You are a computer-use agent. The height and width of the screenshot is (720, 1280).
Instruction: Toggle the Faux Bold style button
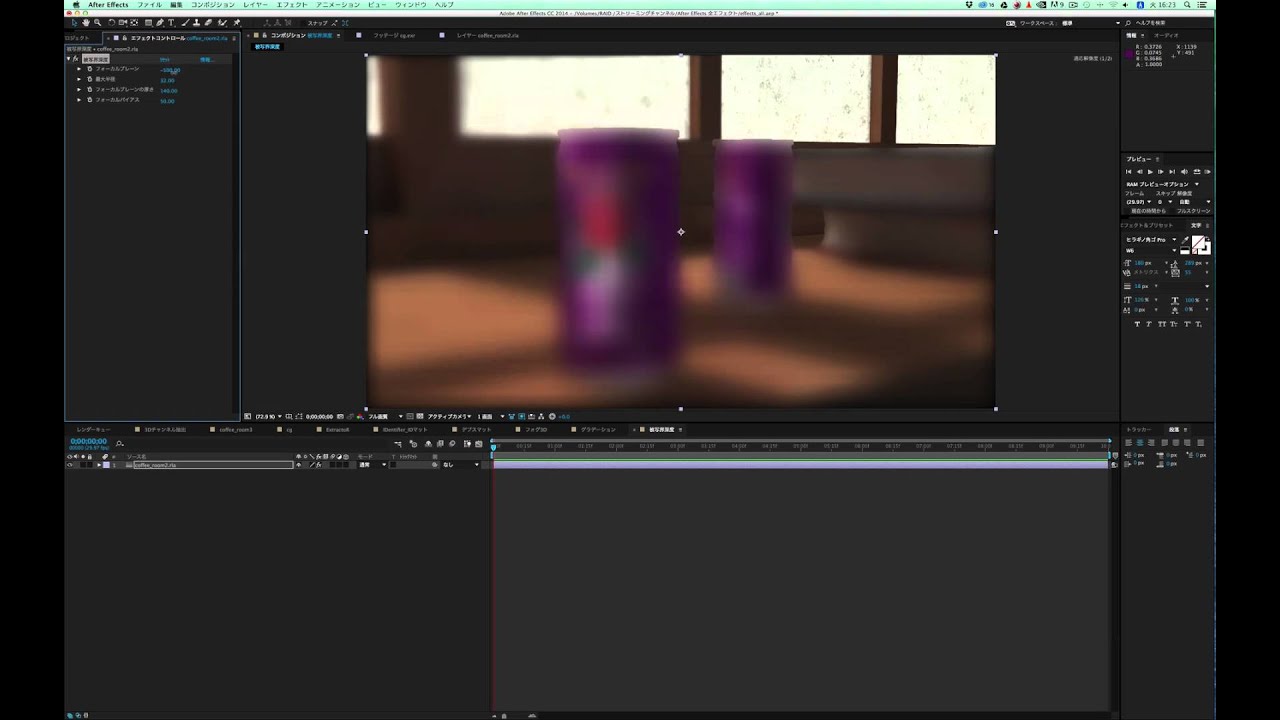point(1137,324)
